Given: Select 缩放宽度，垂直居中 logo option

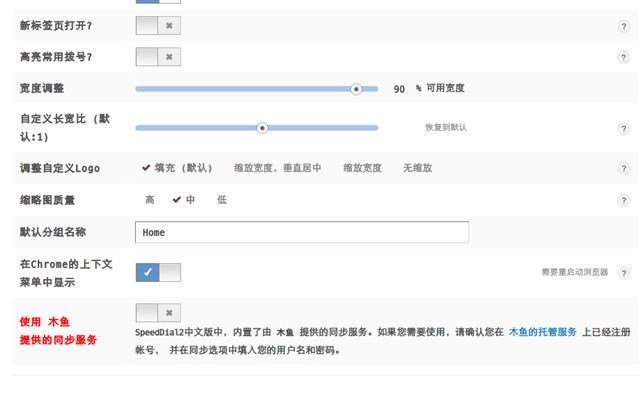Looking at the screenshot, I should 277,168.
